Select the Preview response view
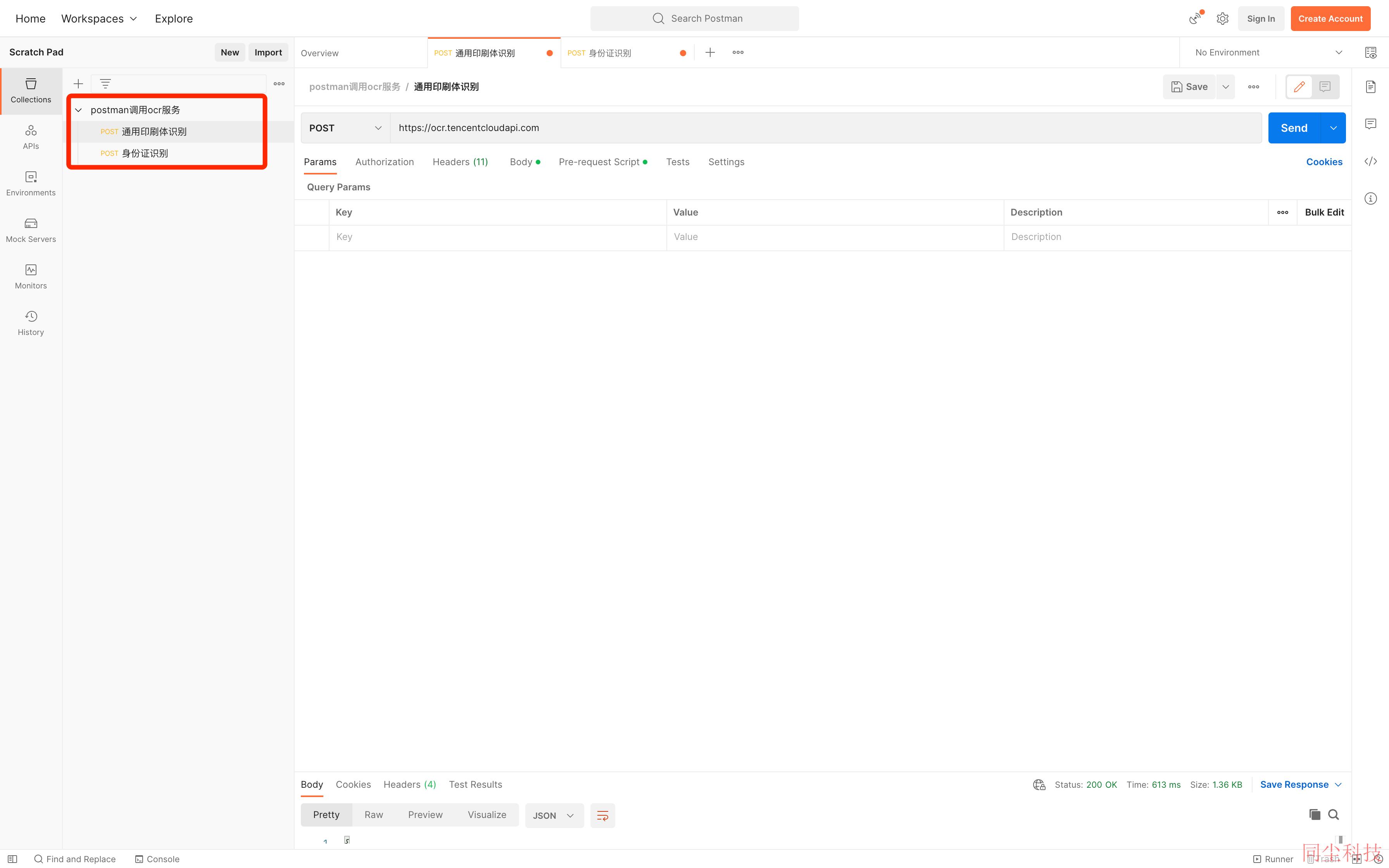 pos(425,815)
